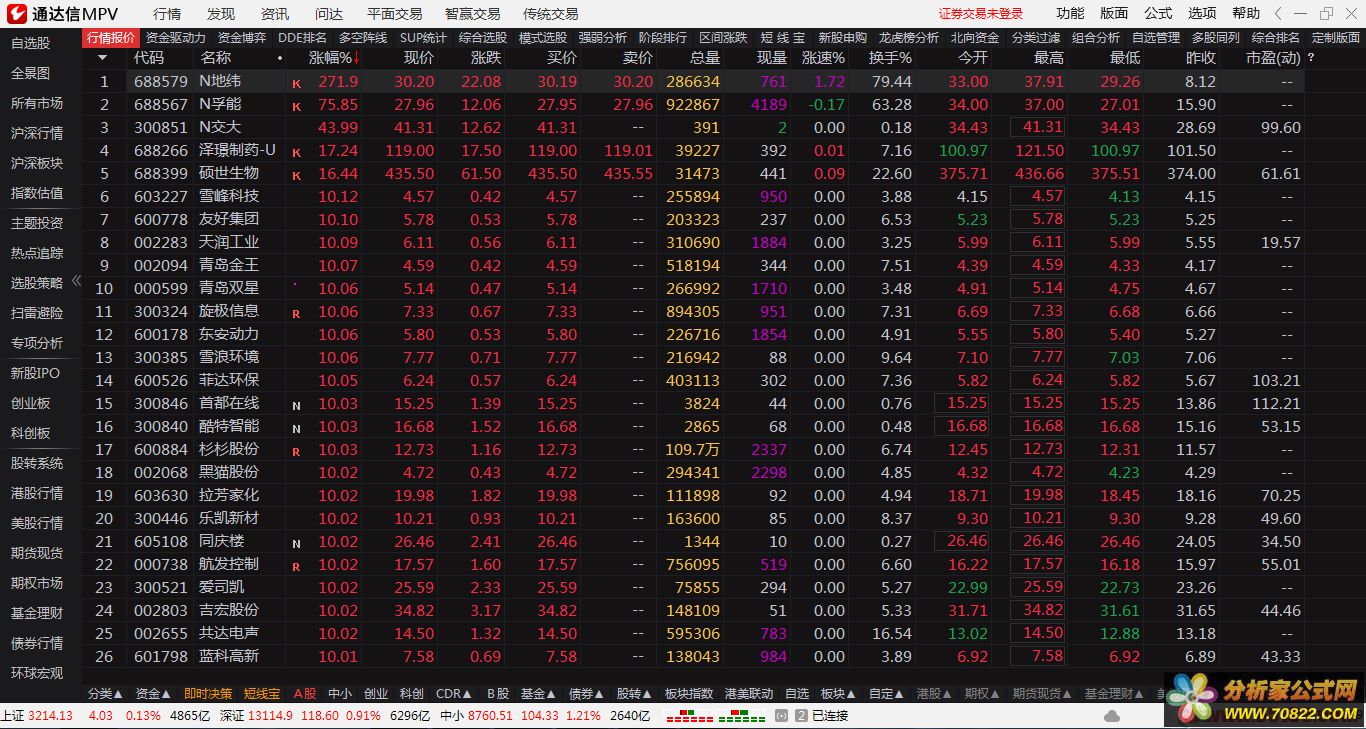Expand the 基金▲ bottom menu
The image size is (1366, 729).
tap(539, 693)
